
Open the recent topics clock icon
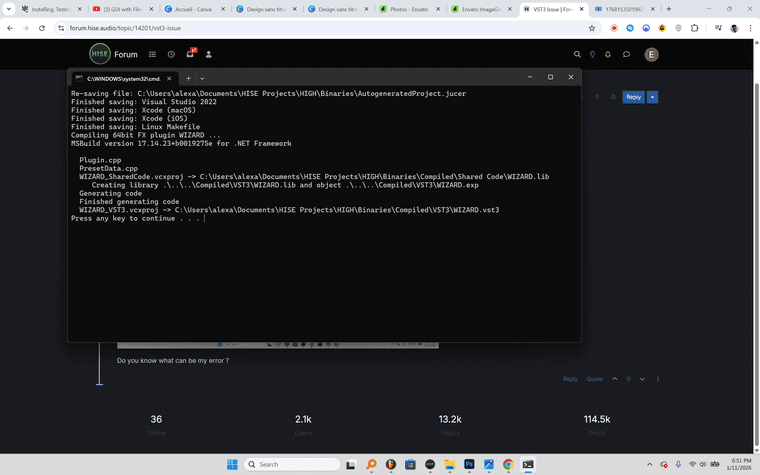(171, 54)
